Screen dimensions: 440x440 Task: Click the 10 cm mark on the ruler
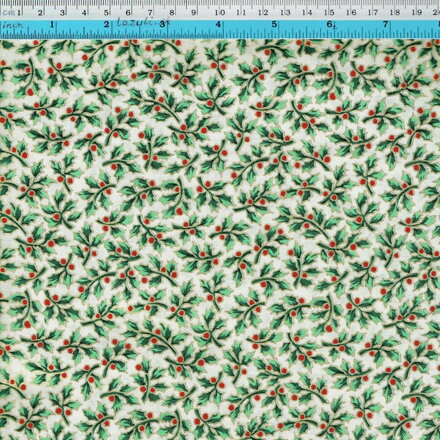(x=219, y=13)
